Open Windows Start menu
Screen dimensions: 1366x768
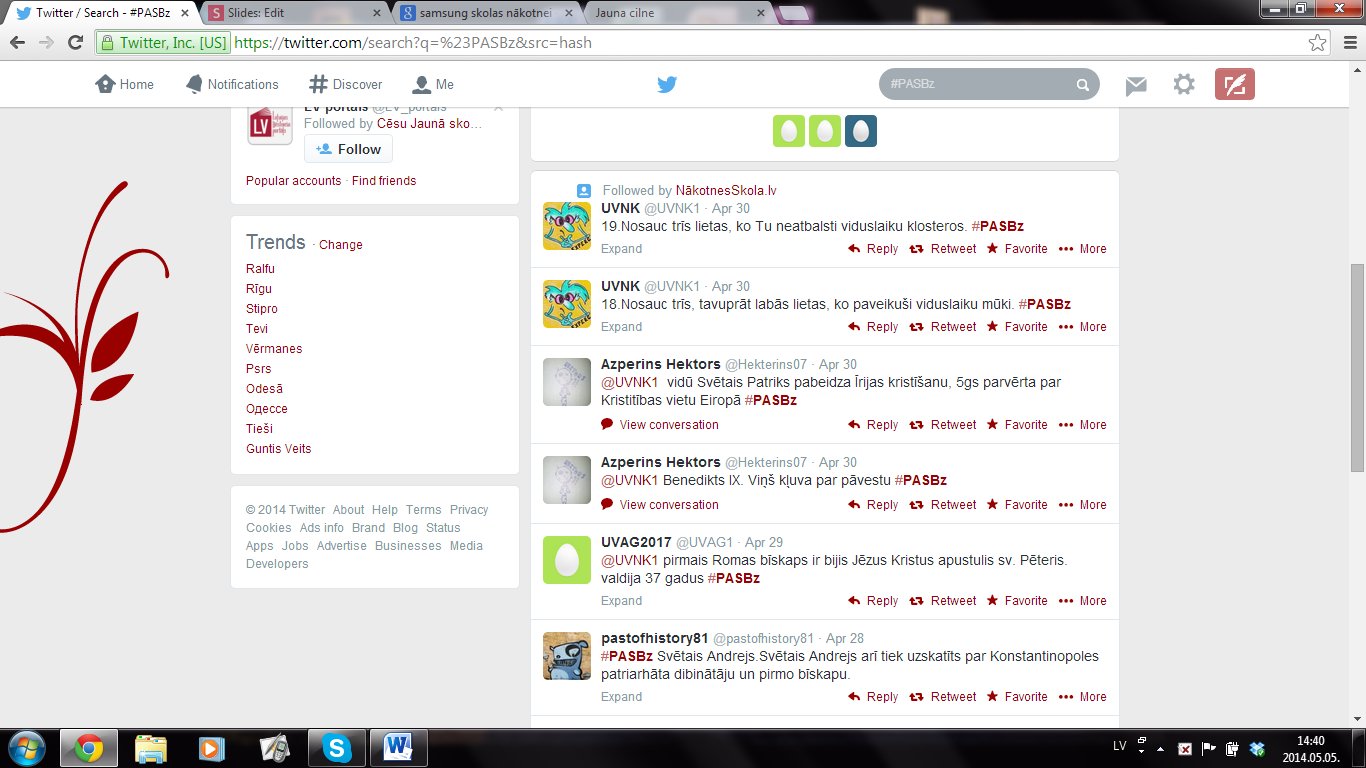26,748
